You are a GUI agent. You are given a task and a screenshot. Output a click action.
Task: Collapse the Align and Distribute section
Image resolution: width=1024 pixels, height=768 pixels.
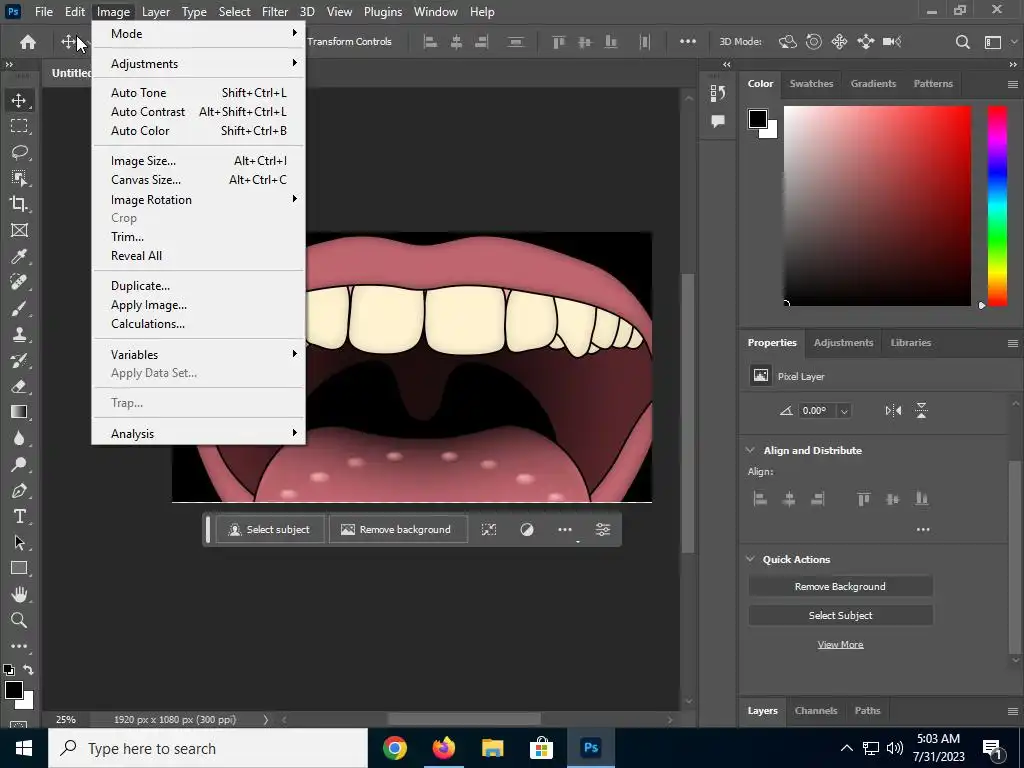pos(751,450)
